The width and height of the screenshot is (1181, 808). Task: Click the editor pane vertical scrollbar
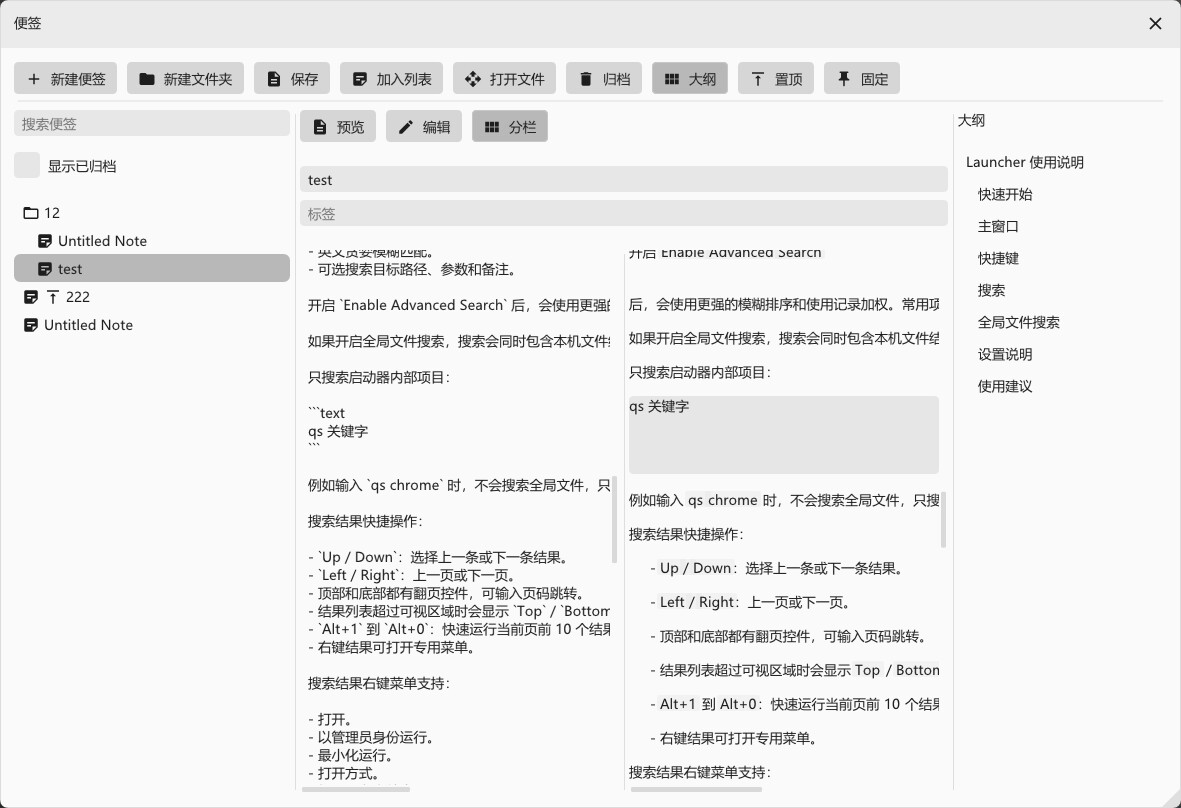coord(615,520)
